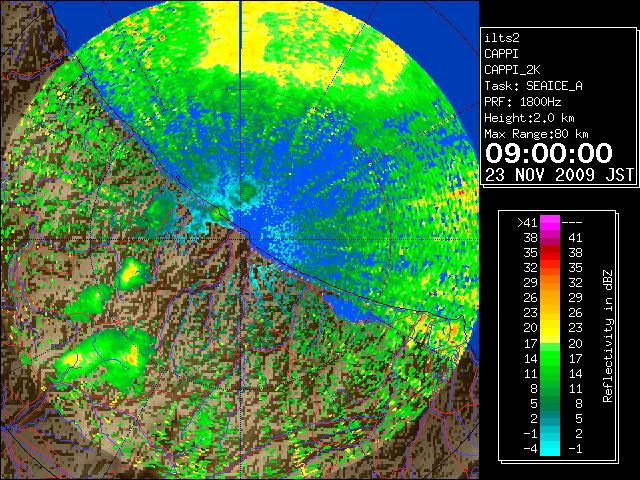Pick the magenta >41 dBZ legend swatch
Image resolution: width=640 pixels, height=480 pixels.
(x=550, y=222)
